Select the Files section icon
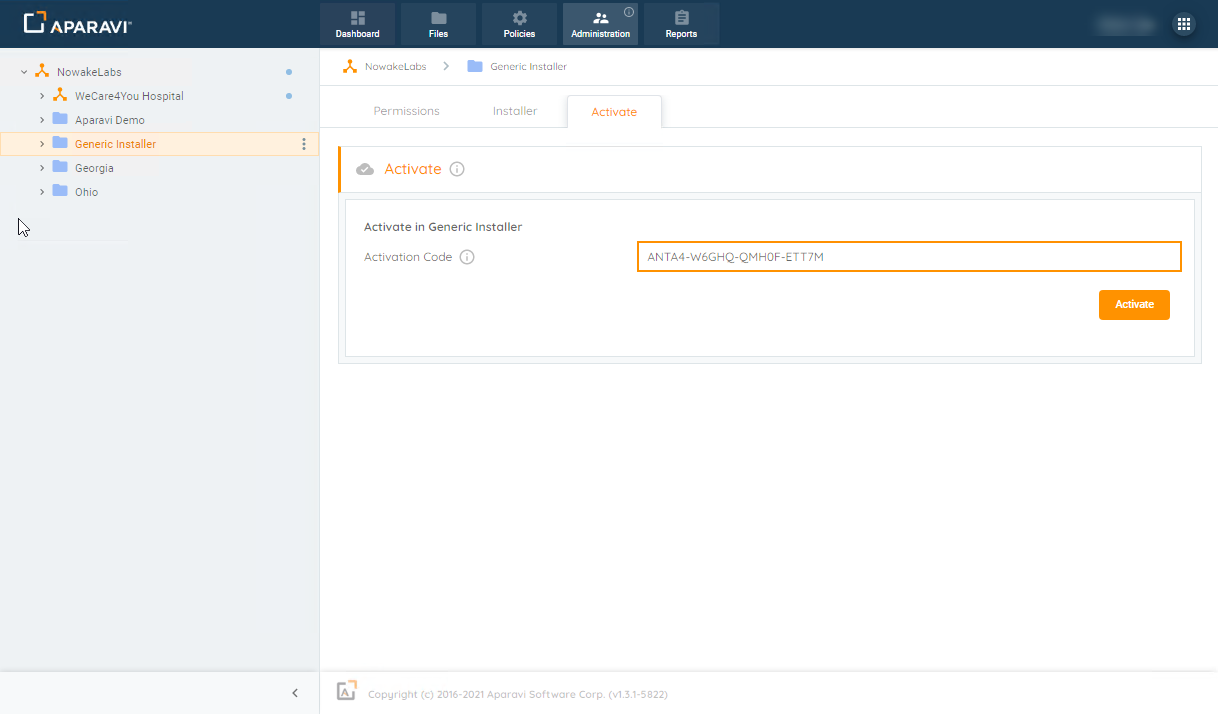 (x=438, y=23)
